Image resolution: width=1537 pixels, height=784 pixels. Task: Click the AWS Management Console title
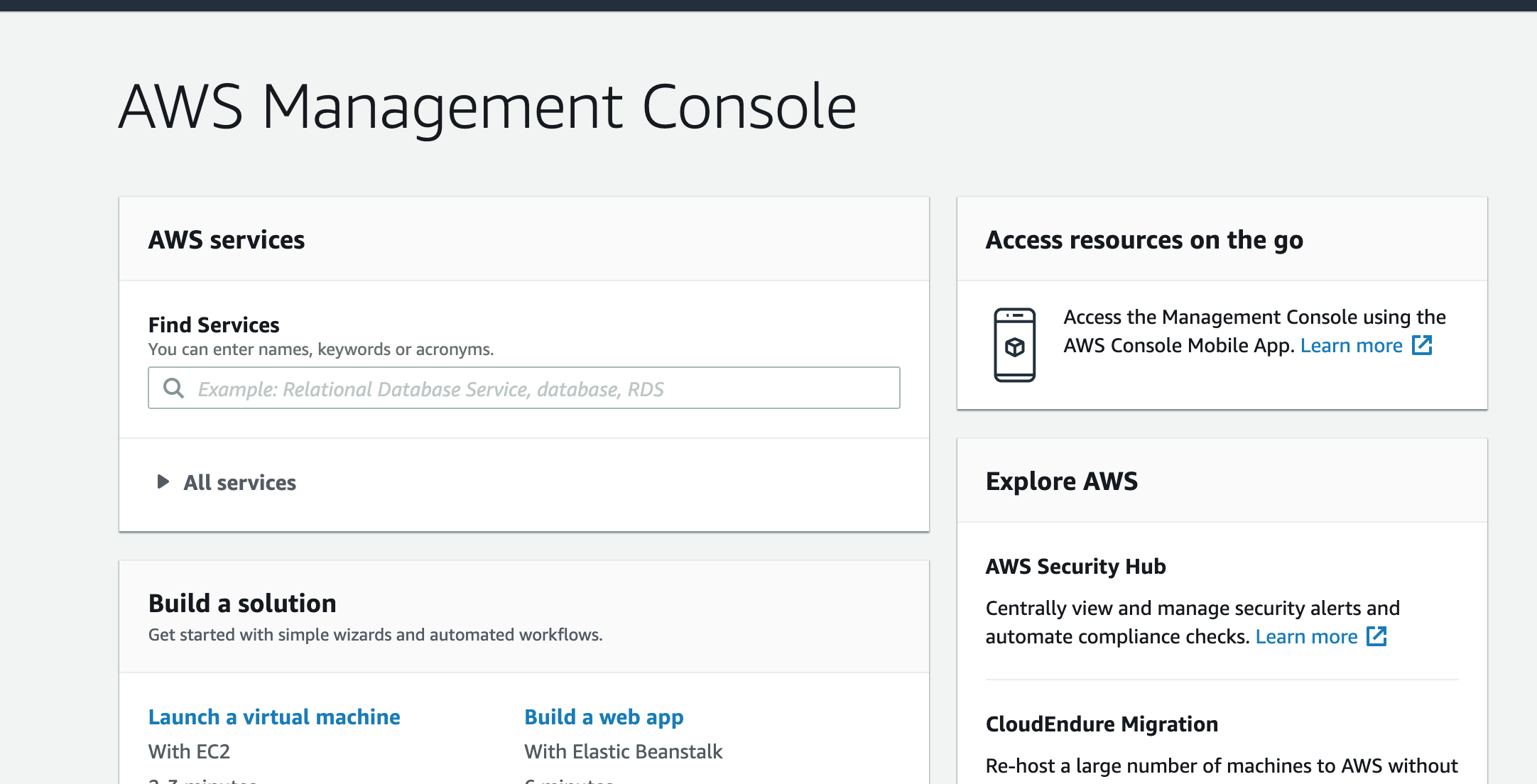click(487, 107)
